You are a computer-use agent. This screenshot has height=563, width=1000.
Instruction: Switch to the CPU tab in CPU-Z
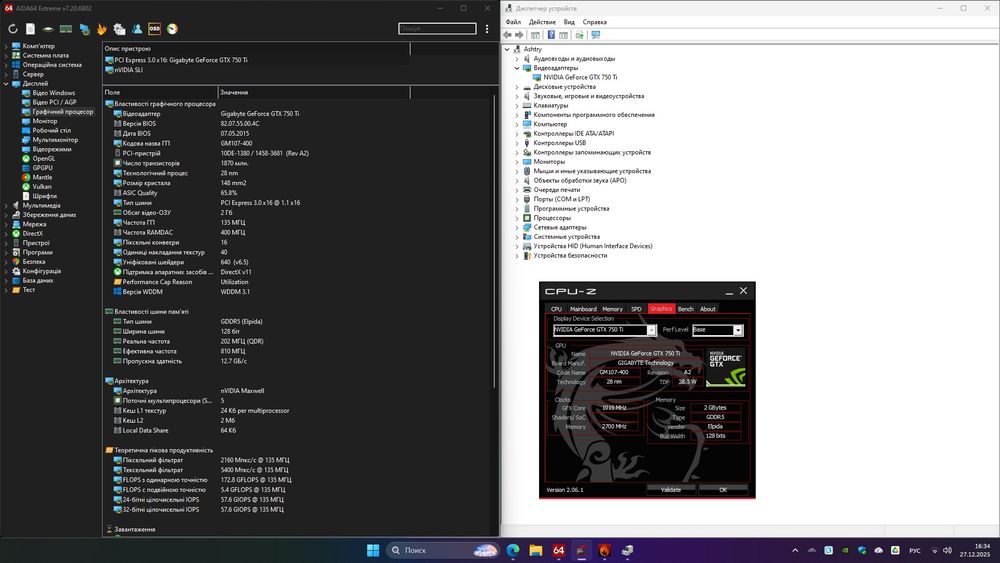tap(556, 309)
